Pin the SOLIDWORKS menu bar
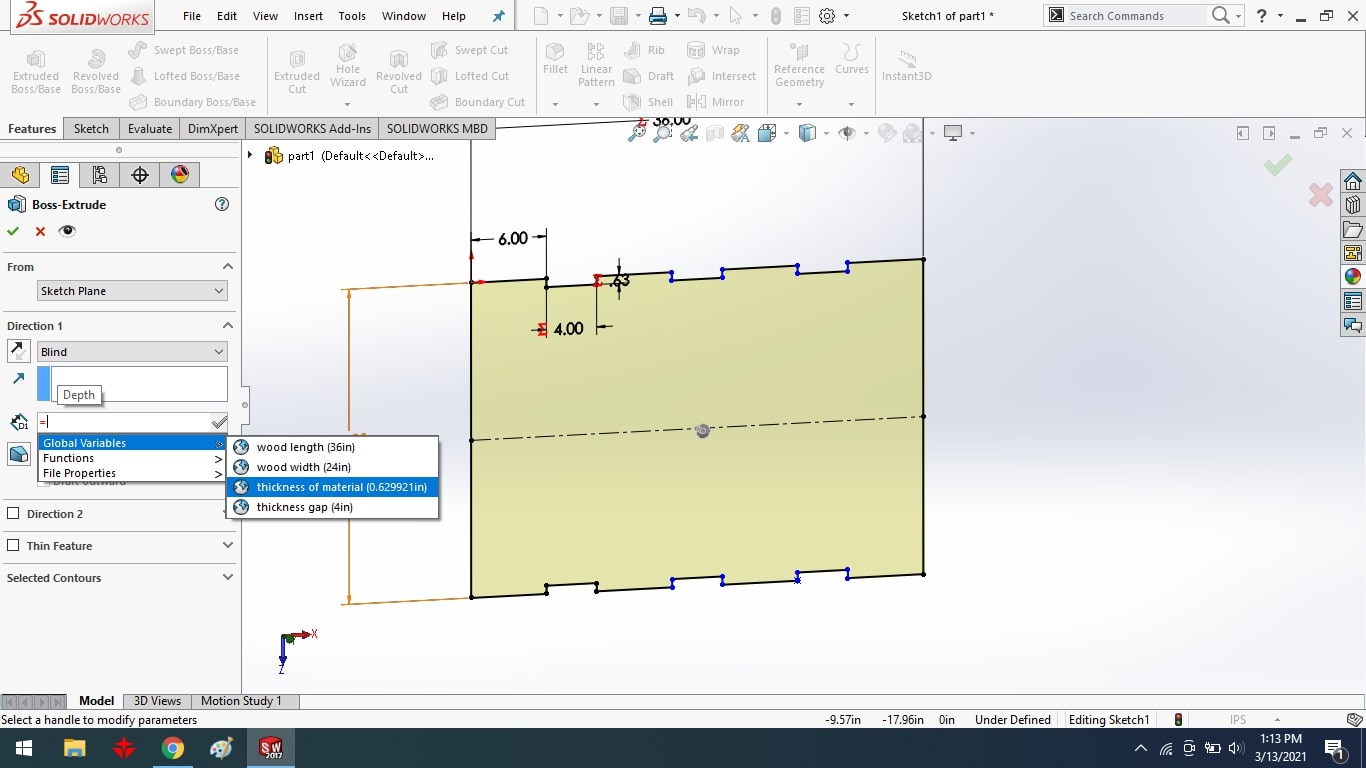The width and height of the screenshot is (1366, 768). 499,16
